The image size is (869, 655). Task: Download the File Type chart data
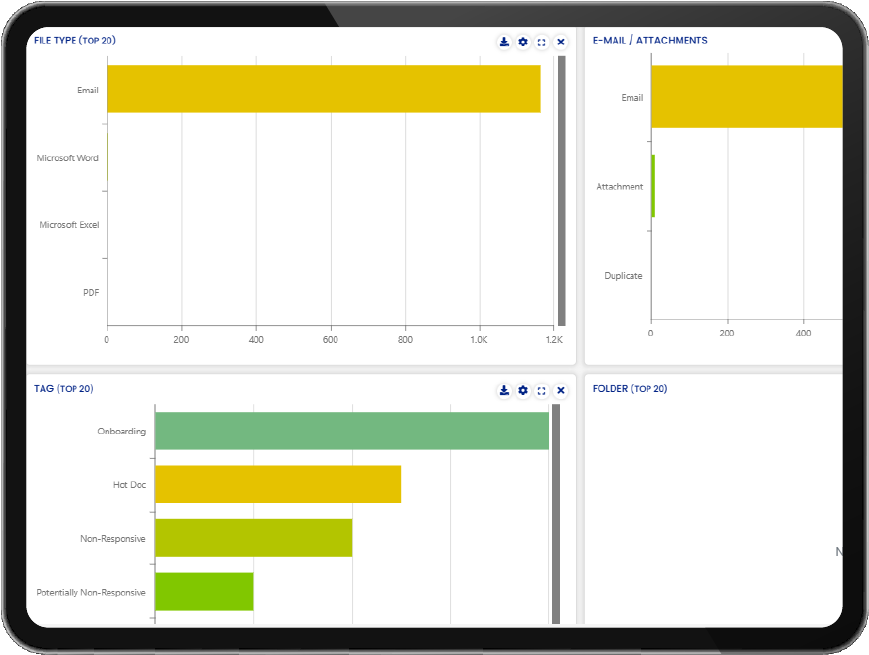(x=504, y=42)
